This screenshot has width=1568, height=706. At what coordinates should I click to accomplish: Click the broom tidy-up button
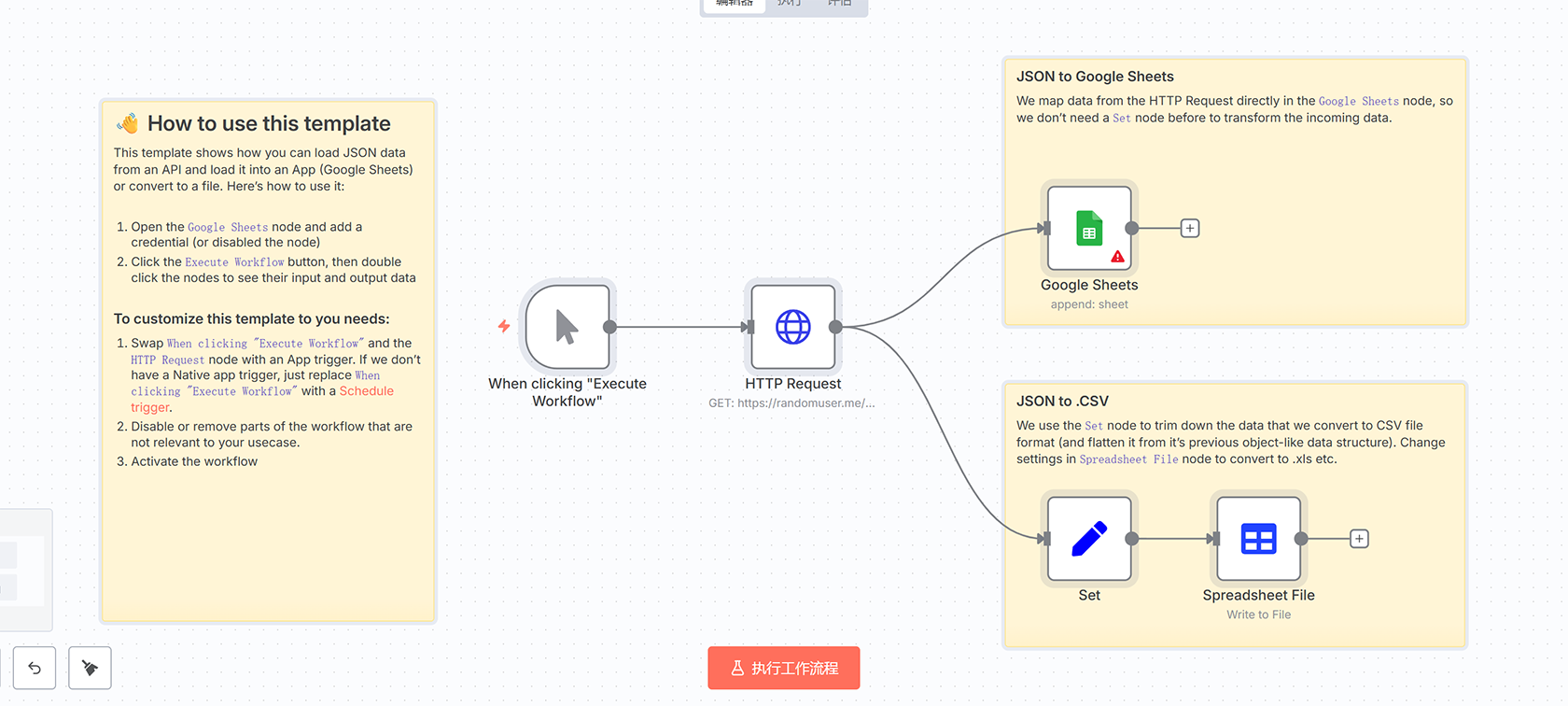pos(90,668)
